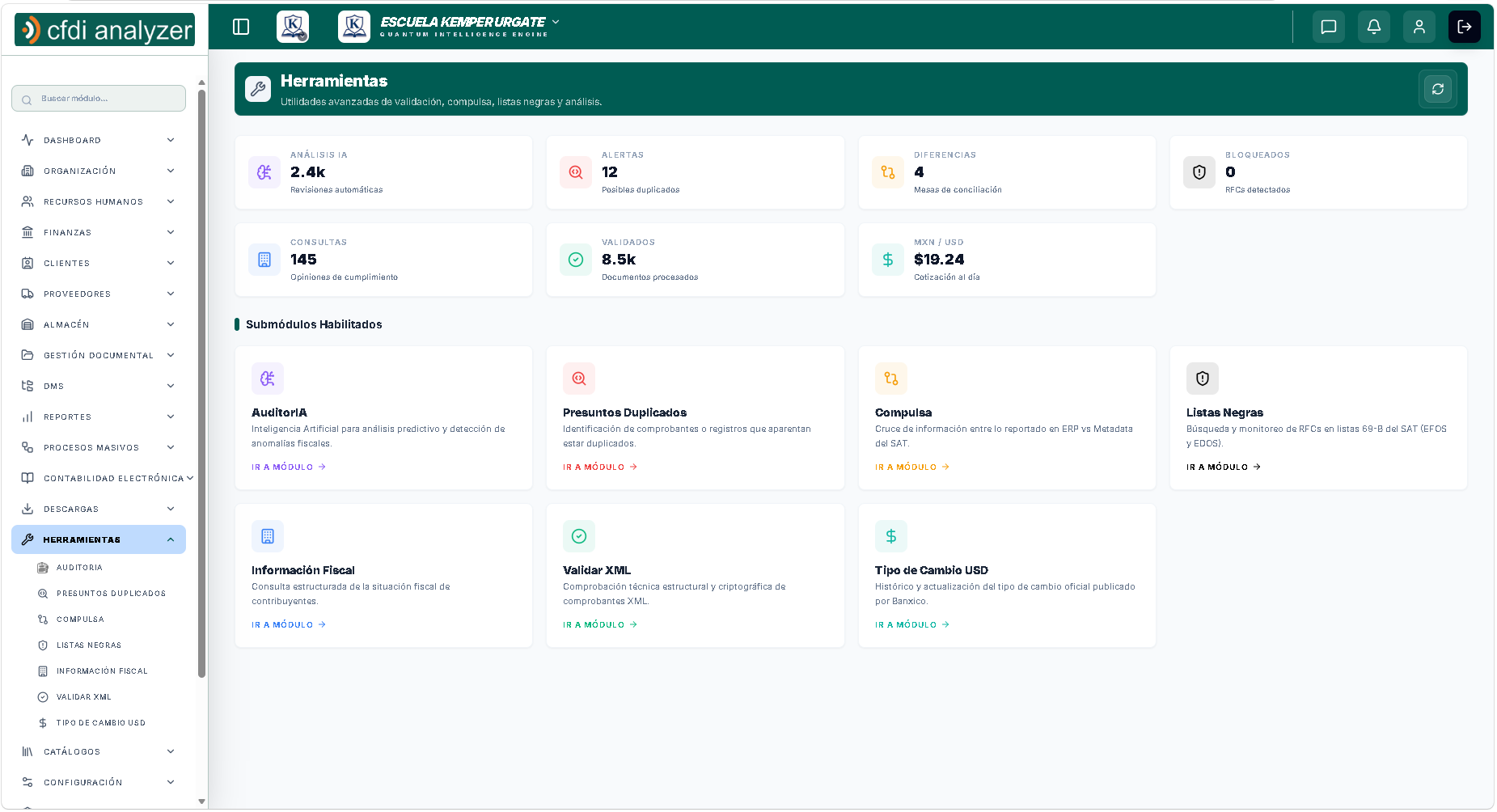Expand the Recursos Humanos chevron
Viewport: 1497px width, 812px height.
click(x=171, y=201)
